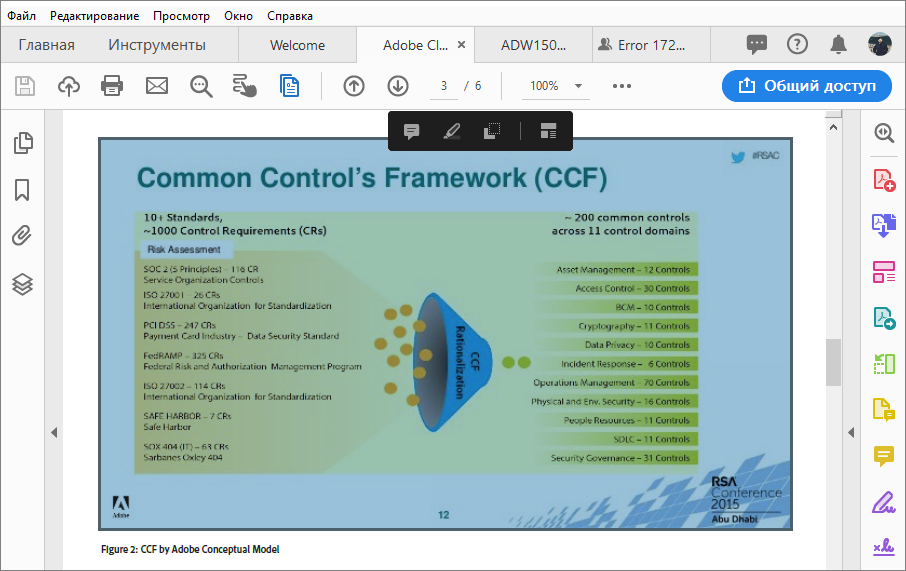The height and width of the screenshot is (571, 906).
Task: Open the notifications bell
Action: click(838, 44)
